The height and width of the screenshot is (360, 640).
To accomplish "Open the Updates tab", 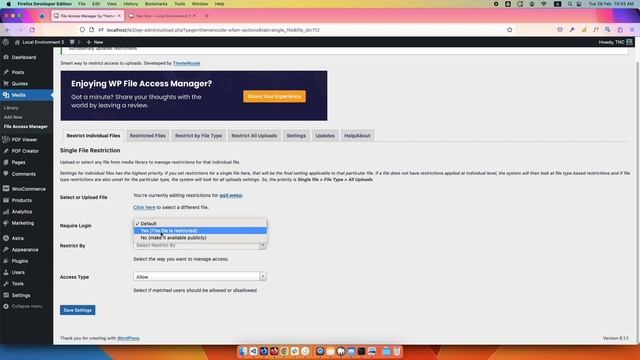I will [x=325, y=136].
